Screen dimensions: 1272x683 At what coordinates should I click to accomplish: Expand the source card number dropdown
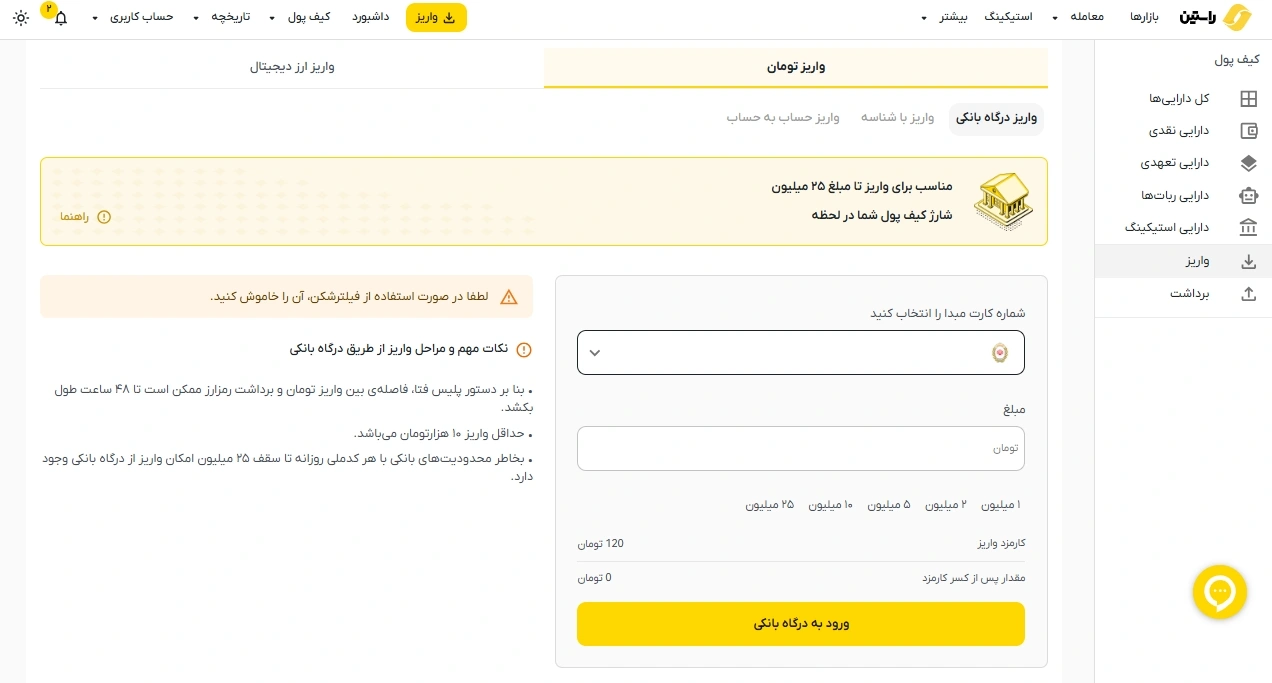point(800,353)
